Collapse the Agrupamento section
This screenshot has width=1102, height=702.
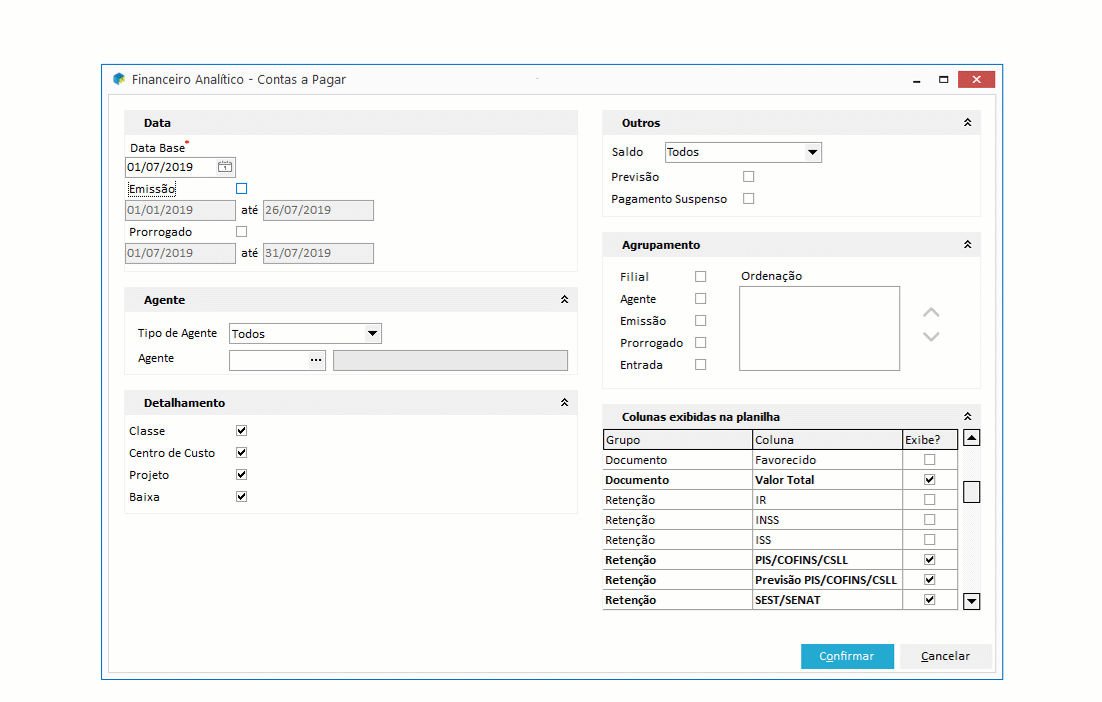point(968,245)
